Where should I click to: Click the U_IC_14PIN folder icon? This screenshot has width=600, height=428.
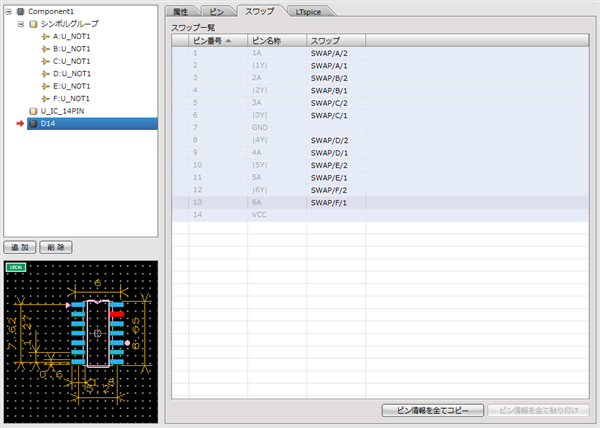[x=34, y=111]
